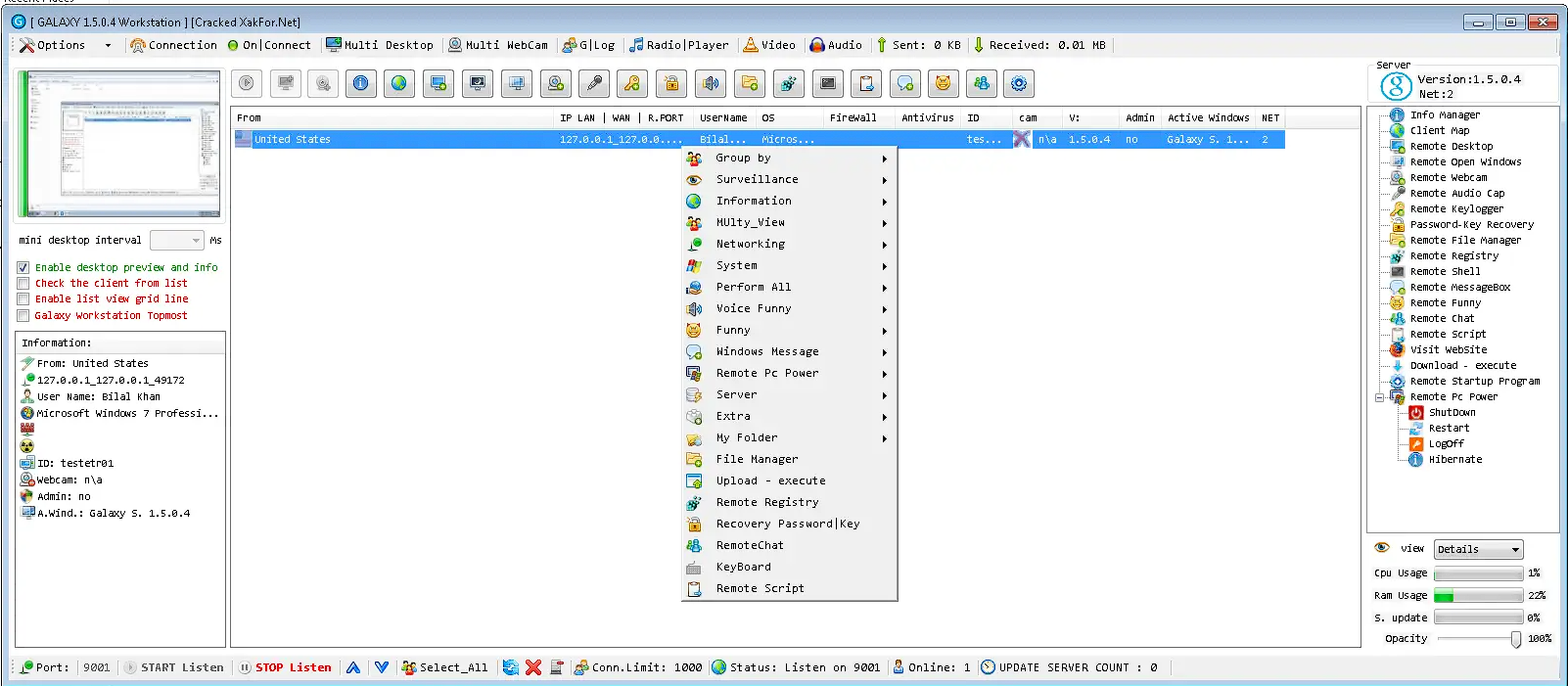
Task: Click the mini desktop preview thumbnail
Action: point(120,144)
